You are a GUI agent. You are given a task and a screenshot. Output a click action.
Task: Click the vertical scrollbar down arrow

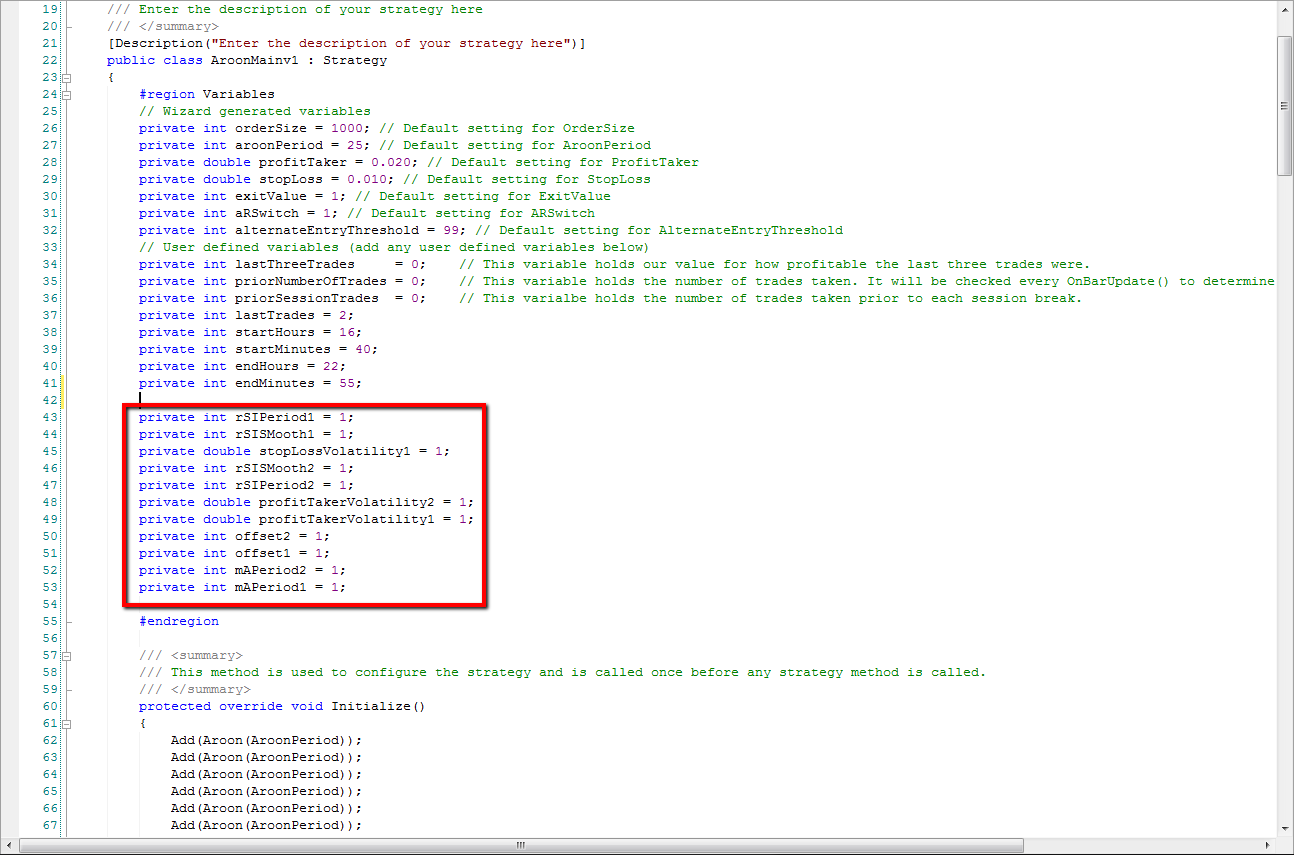[x=1285, y=828]
